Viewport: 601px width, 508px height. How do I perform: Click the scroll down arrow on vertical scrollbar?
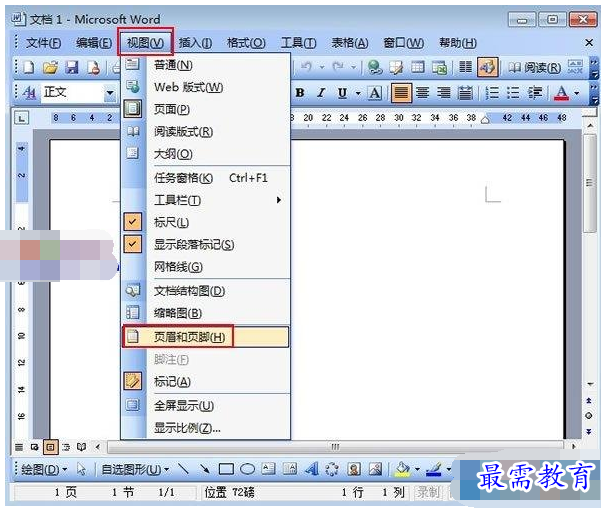590,383
